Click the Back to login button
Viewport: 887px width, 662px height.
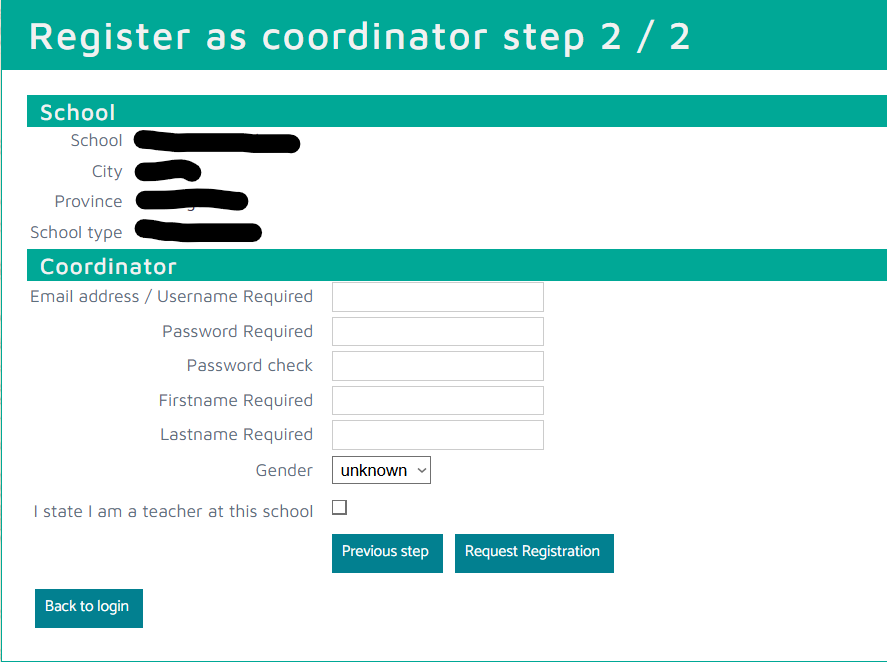(x=88, y=608)
